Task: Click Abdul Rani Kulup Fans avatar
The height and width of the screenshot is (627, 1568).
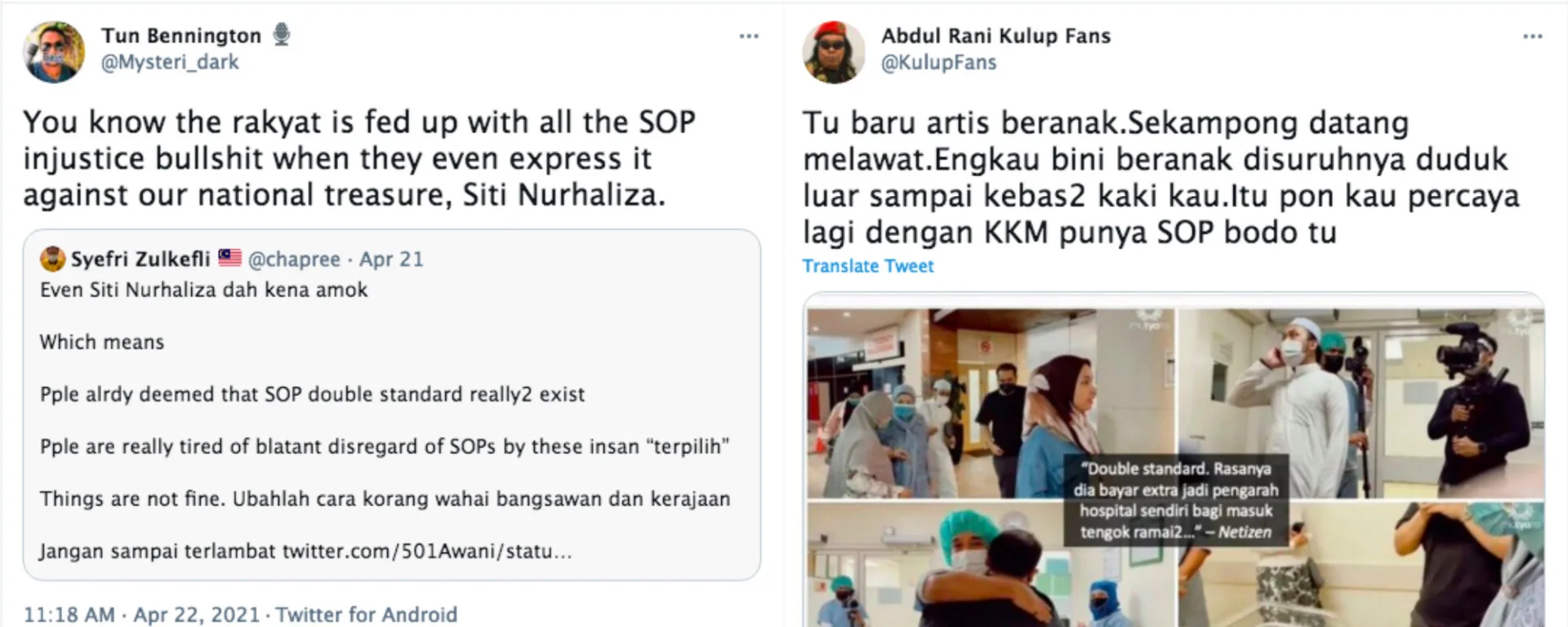Action: (834, 52)
